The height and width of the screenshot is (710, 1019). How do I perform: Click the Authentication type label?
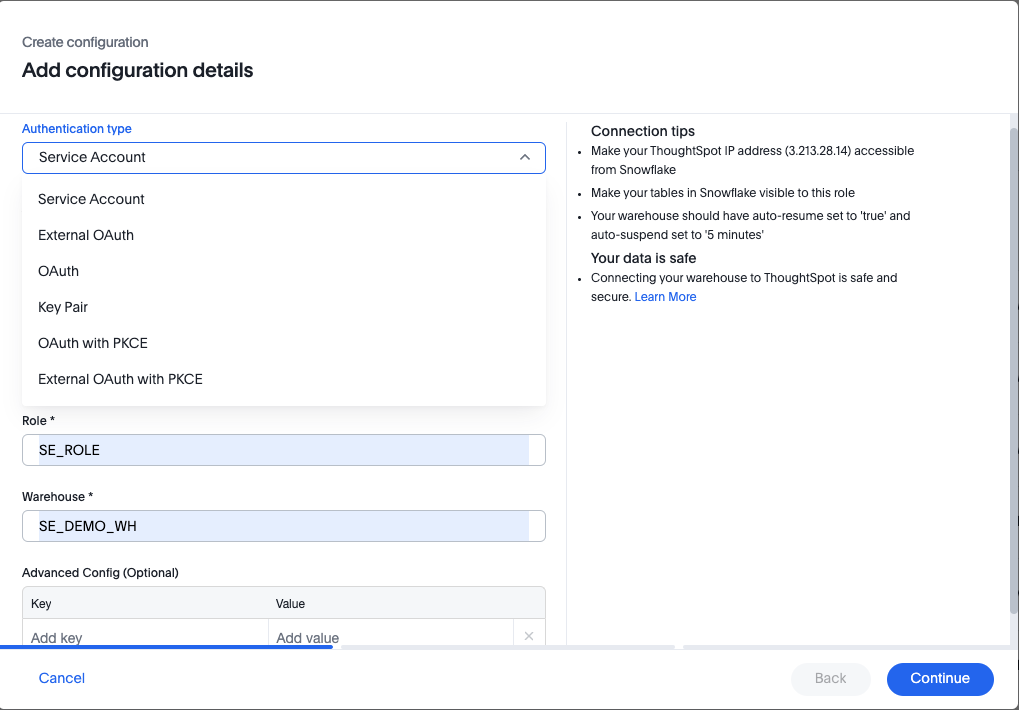77,129
